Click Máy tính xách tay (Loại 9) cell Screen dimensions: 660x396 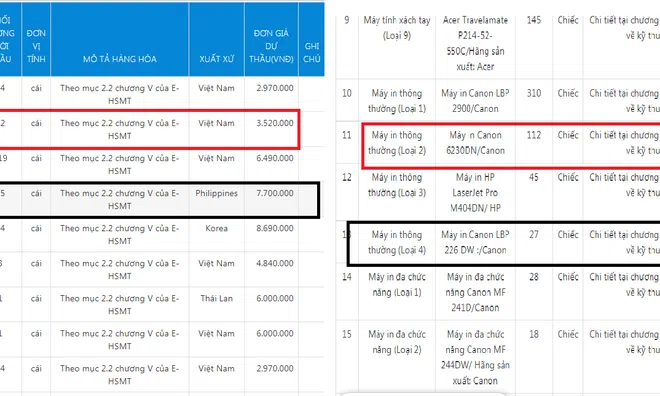click(x=397, y=28)
